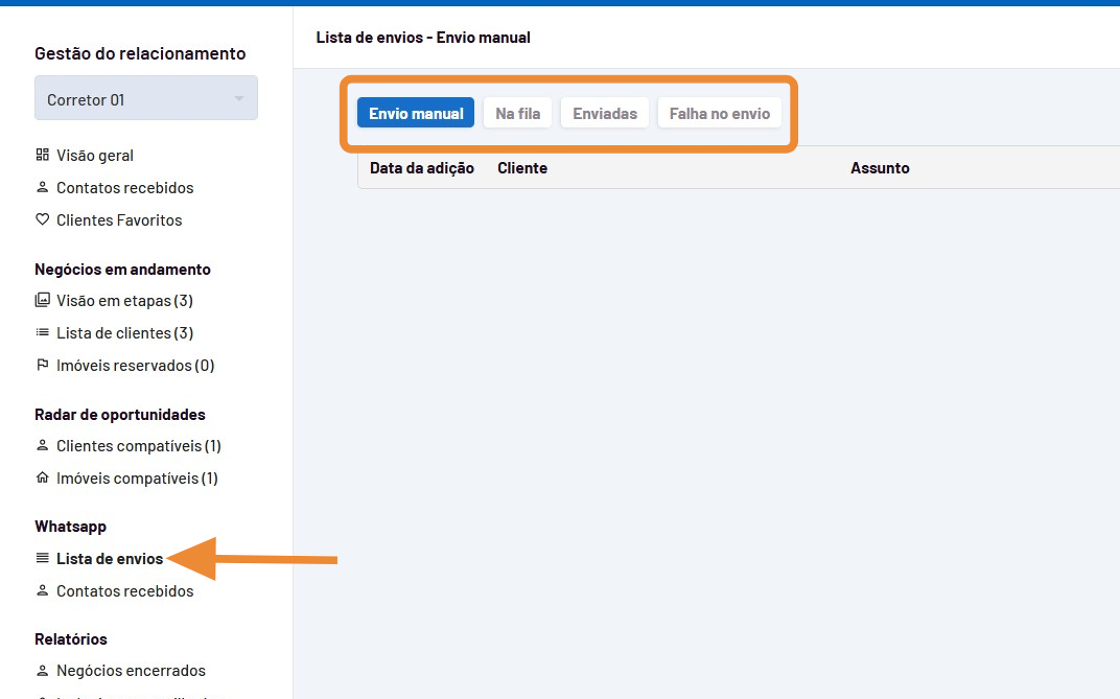Switch to the Na fila tab
The image size is (1120, 699).
[x=517, y=113]
